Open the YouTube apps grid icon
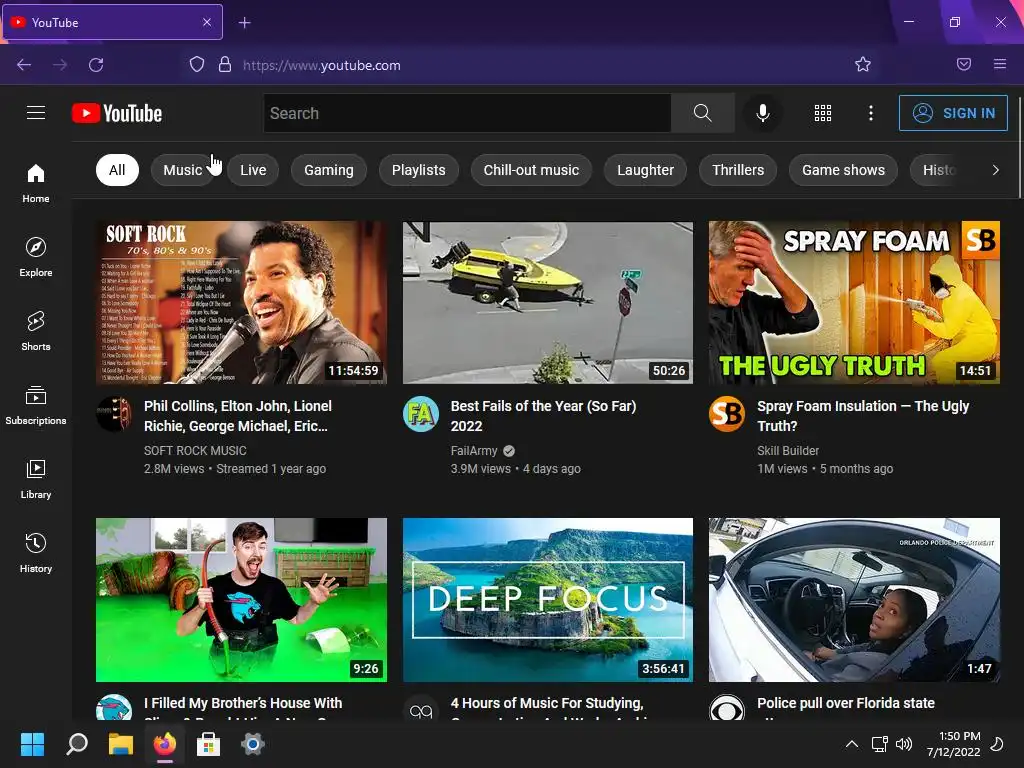 [x=823, y=113]
